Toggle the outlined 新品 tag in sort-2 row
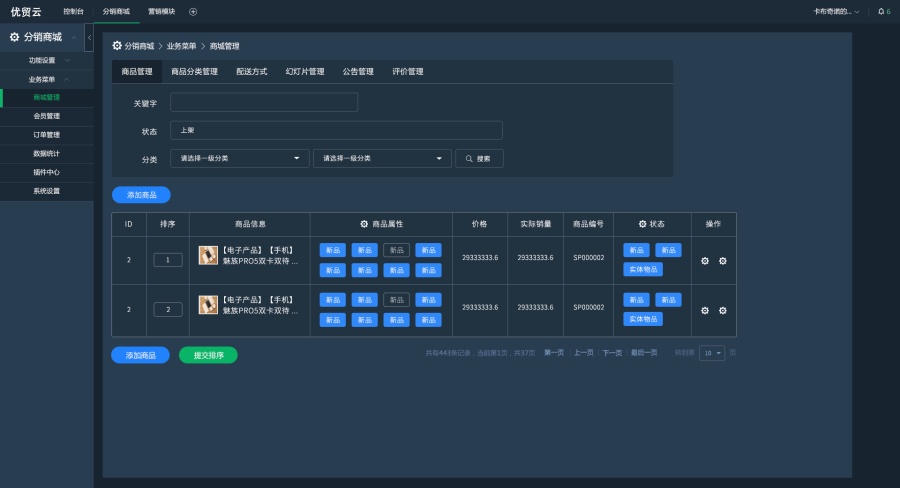Image resolution: width=900 pixels, height=488 pixels. (x=396, y=300)
